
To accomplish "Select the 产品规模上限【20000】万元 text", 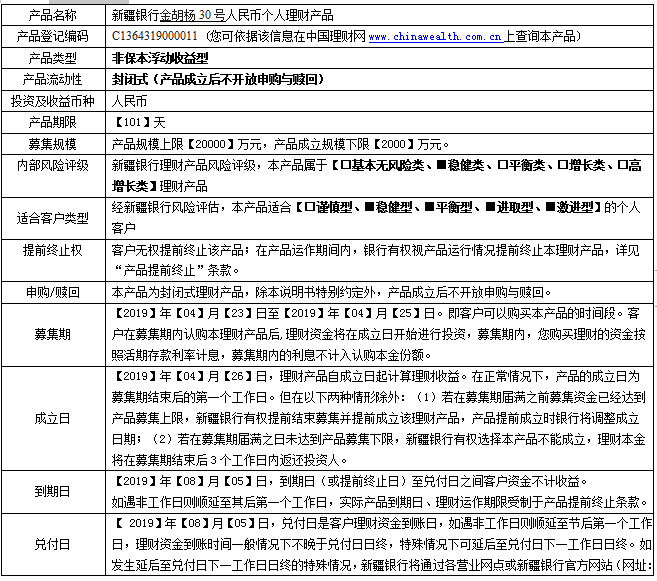I will click(186, 144).
